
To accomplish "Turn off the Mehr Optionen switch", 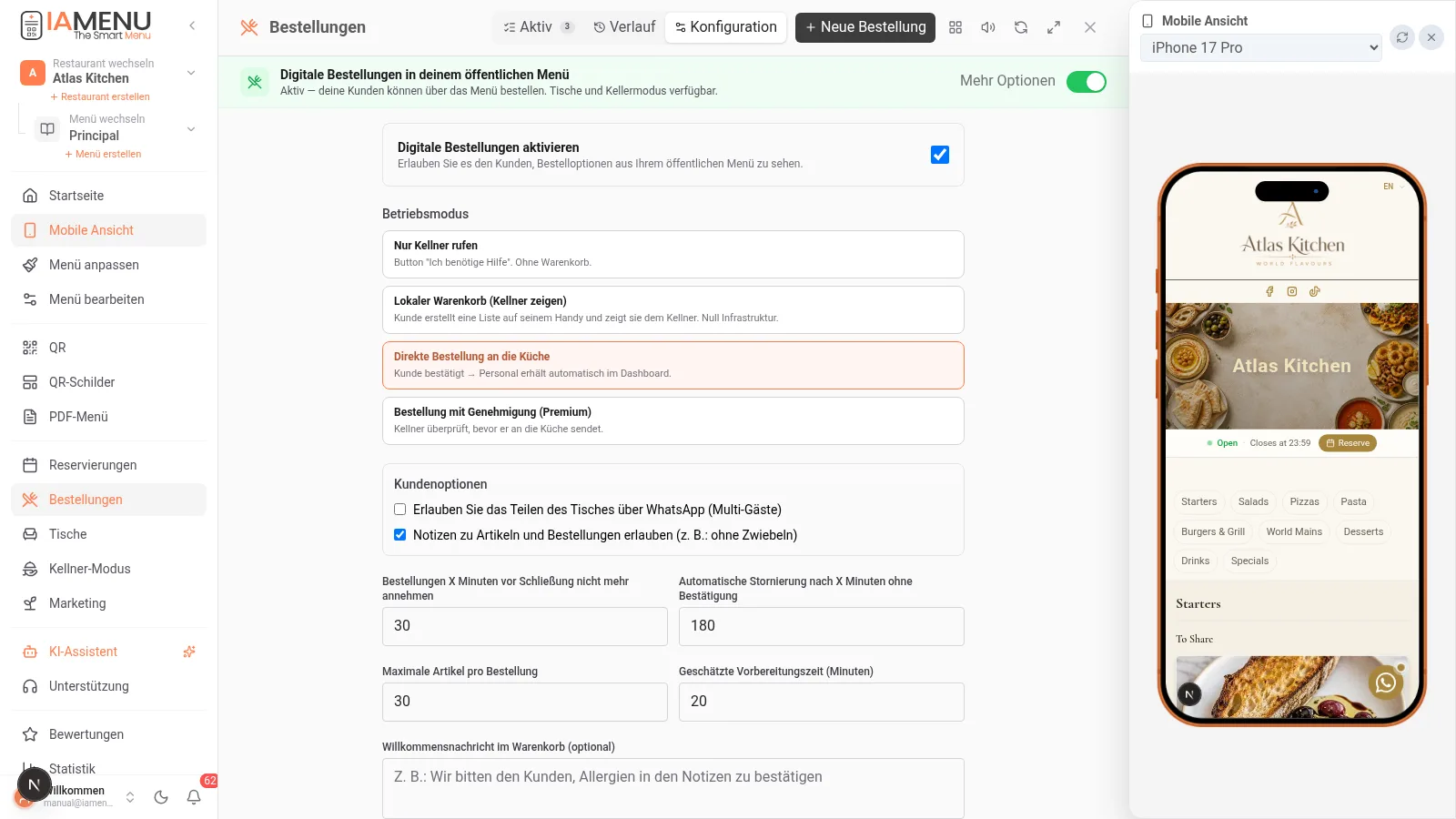I will [1087, 82].
